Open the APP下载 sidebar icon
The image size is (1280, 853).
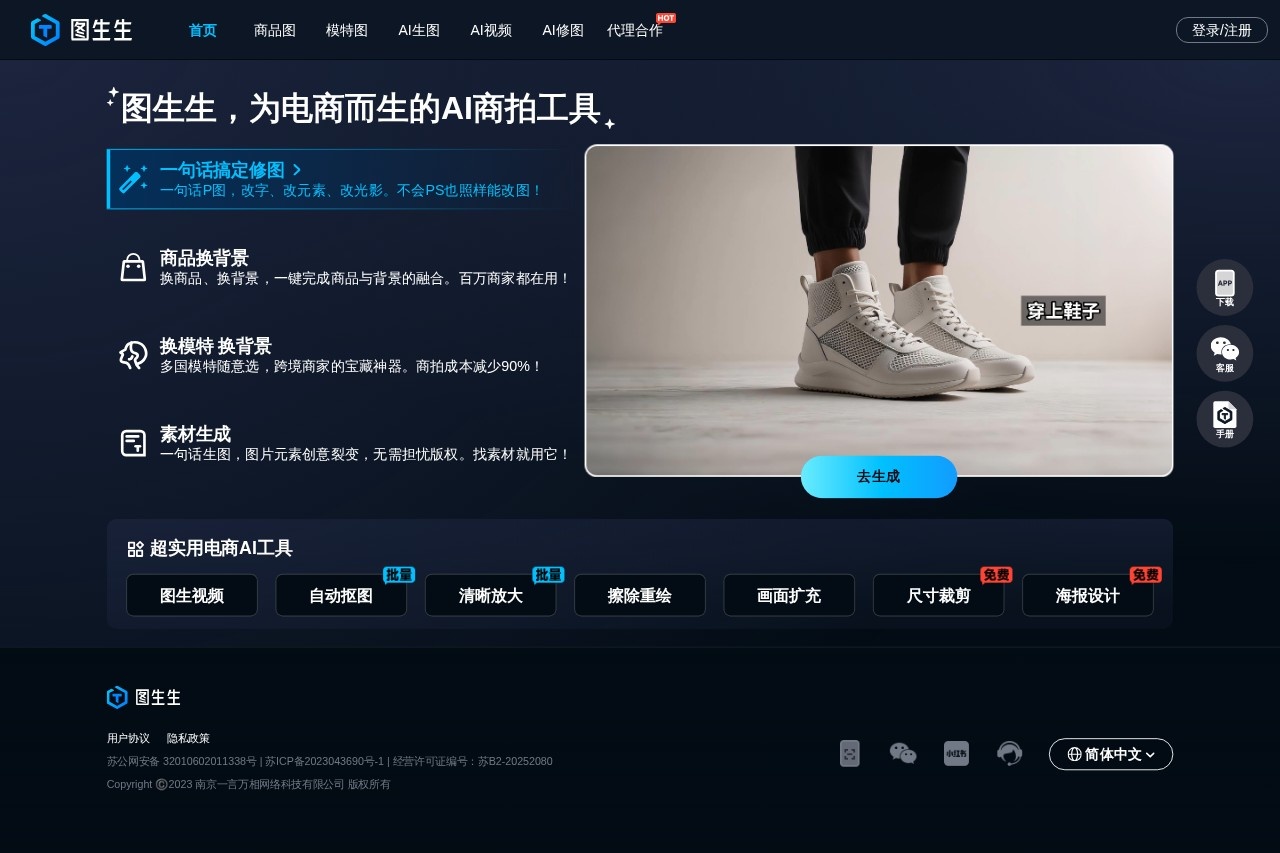coord(1224,287)
